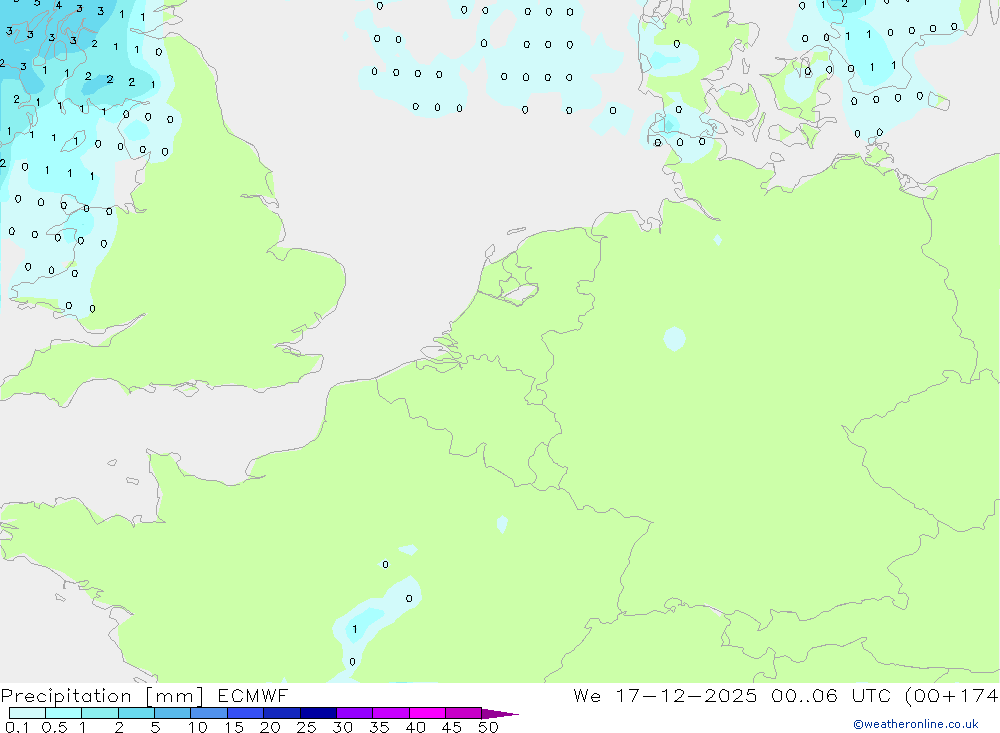Viewport: 1000px width, 733px height.
Task: Click the legend scale label 50
Action: [488, 727]
